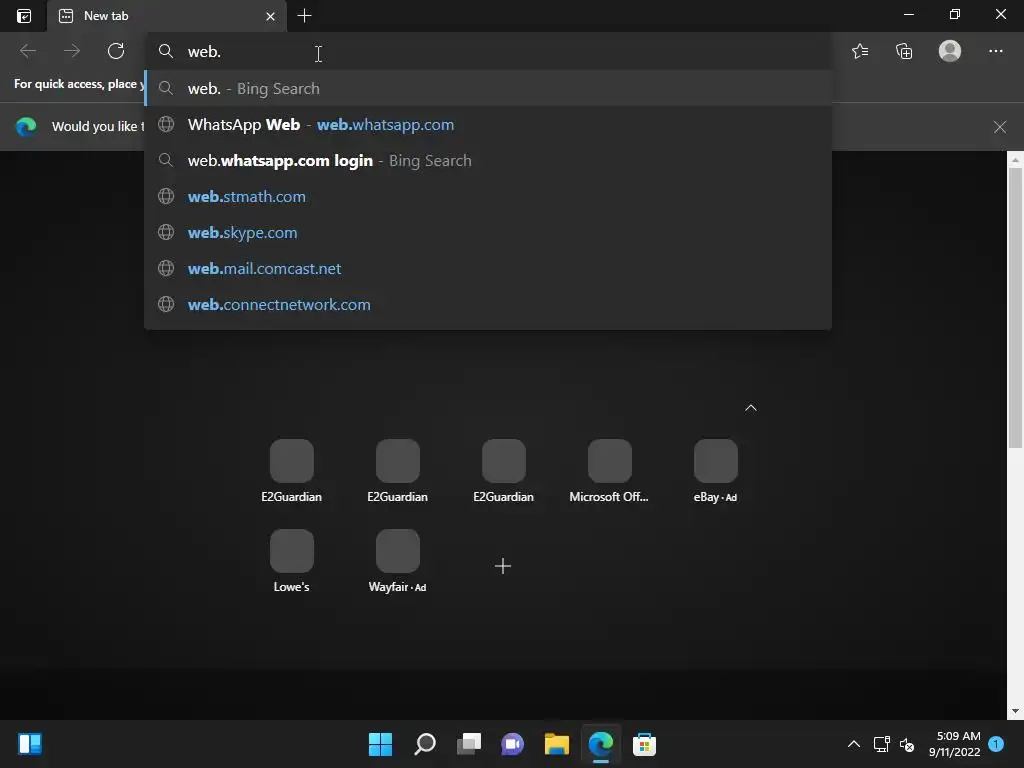Go forward using the forward arrow
The height and width of the screenshot is (768, 1024).
click(x=72, y=51)
